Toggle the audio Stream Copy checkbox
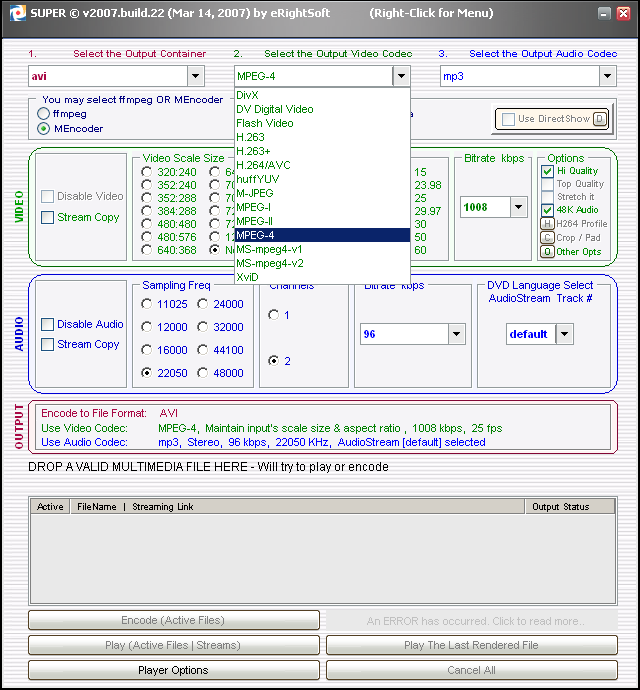This screenshot has height=690, width=640. (48, 344)
